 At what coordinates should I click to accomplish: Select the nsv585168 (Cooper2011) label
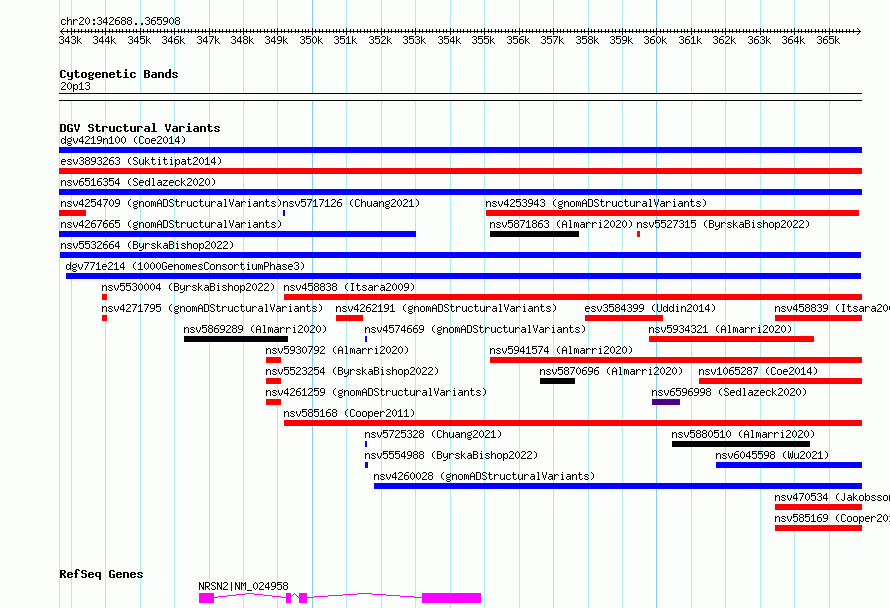pos(349,413)
